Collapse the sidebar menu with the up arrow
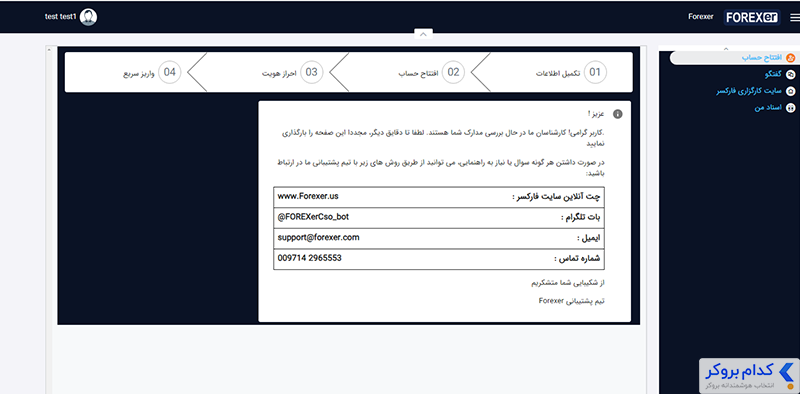Screen dimensions: 800x394 [726, 48]
